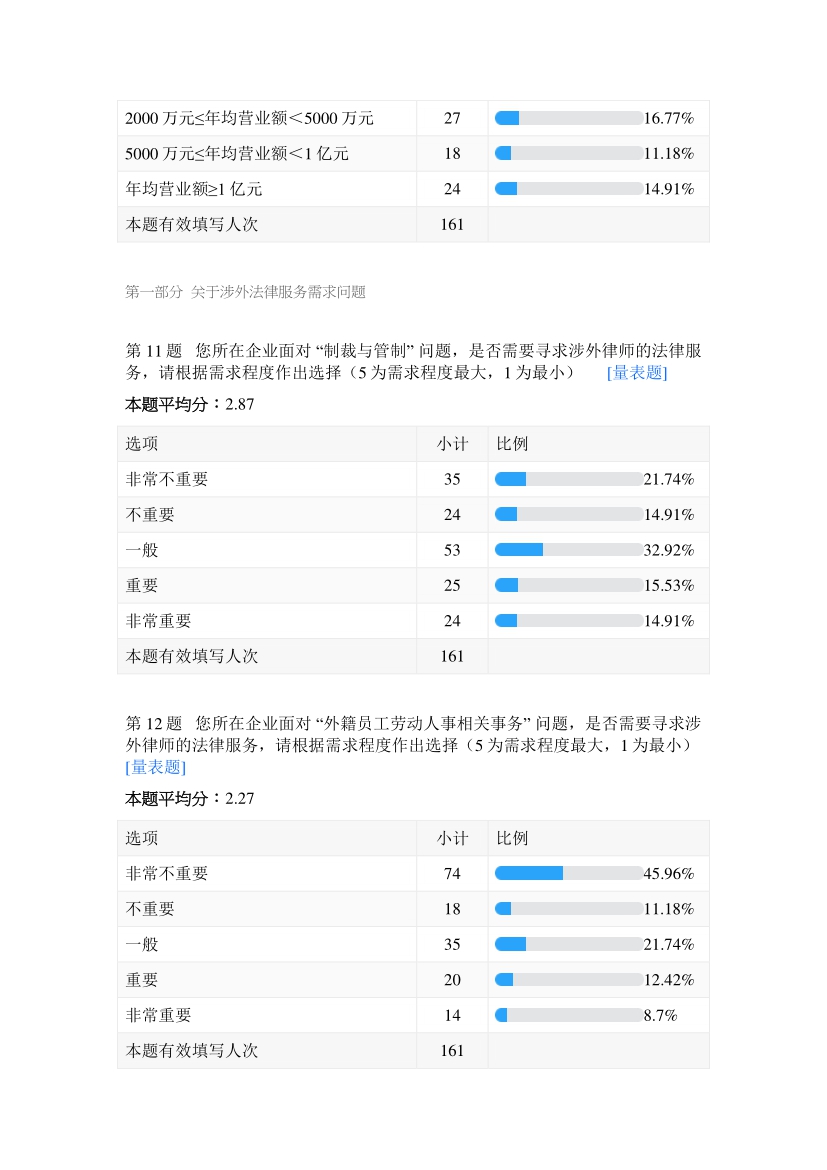Click the 45.96% progress bar
827x1170 pixels.
click(x=568, y=874)
